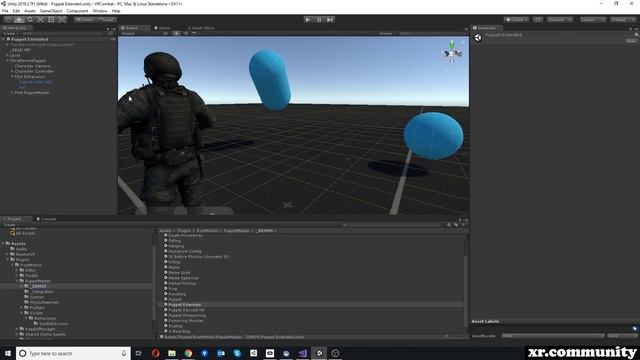Open the Component menu
Image resolution: width=640 pixels, height=360 pixels.
click(77, 11)
